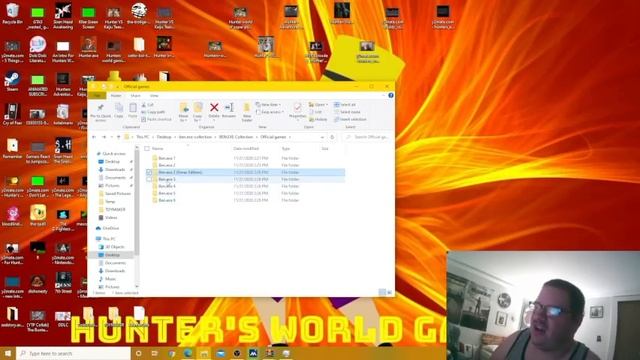Switch to the View ribbon tab

pyautogui.click(x=154, y=96)
